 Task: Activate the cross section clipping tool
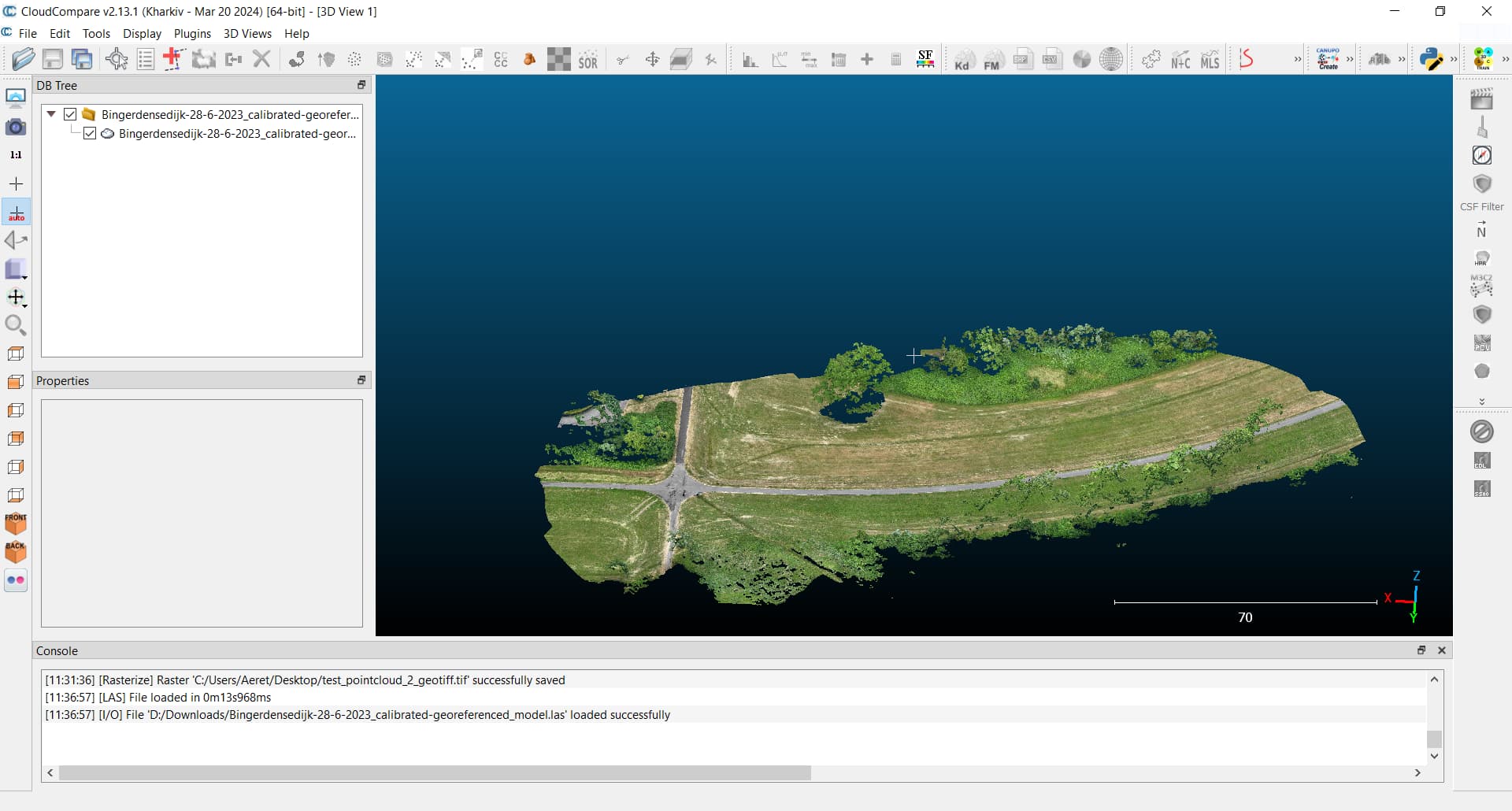pyautogui.click(x=681, y=59)
